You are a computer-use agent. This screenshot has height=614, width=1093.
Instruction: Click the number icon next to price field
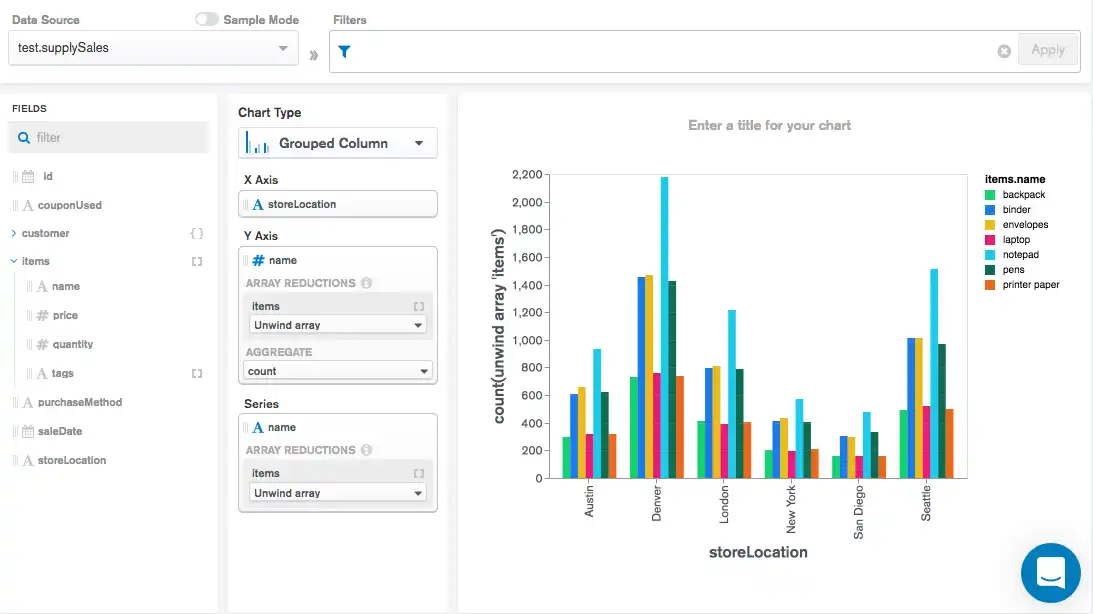pyautogui.click(x=42, y=315)
